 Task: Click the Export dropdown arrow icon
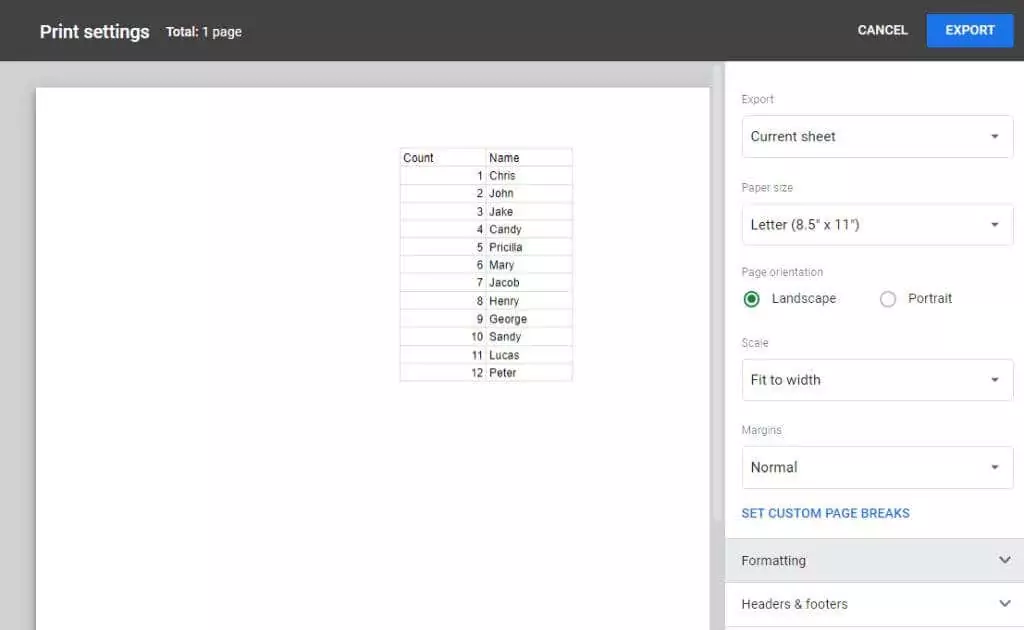[994, 137]
